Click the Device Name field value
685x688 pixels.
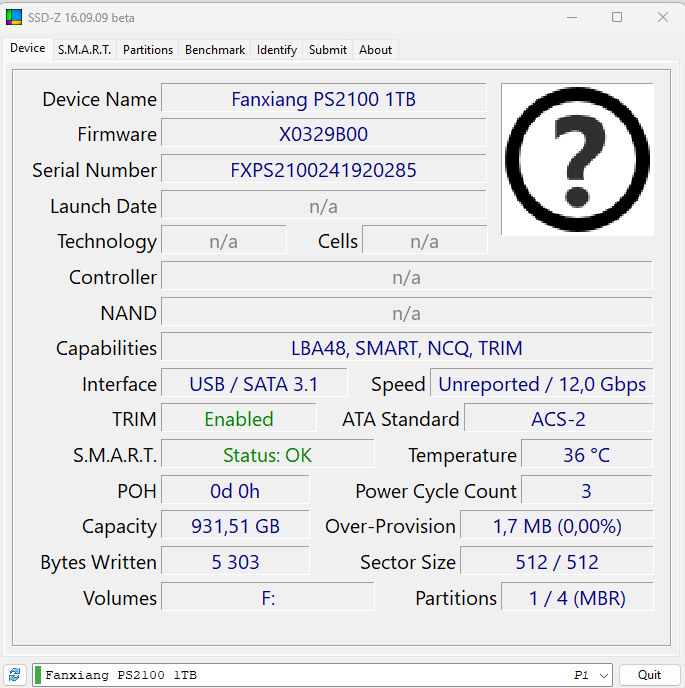click(x=323, y=99)
